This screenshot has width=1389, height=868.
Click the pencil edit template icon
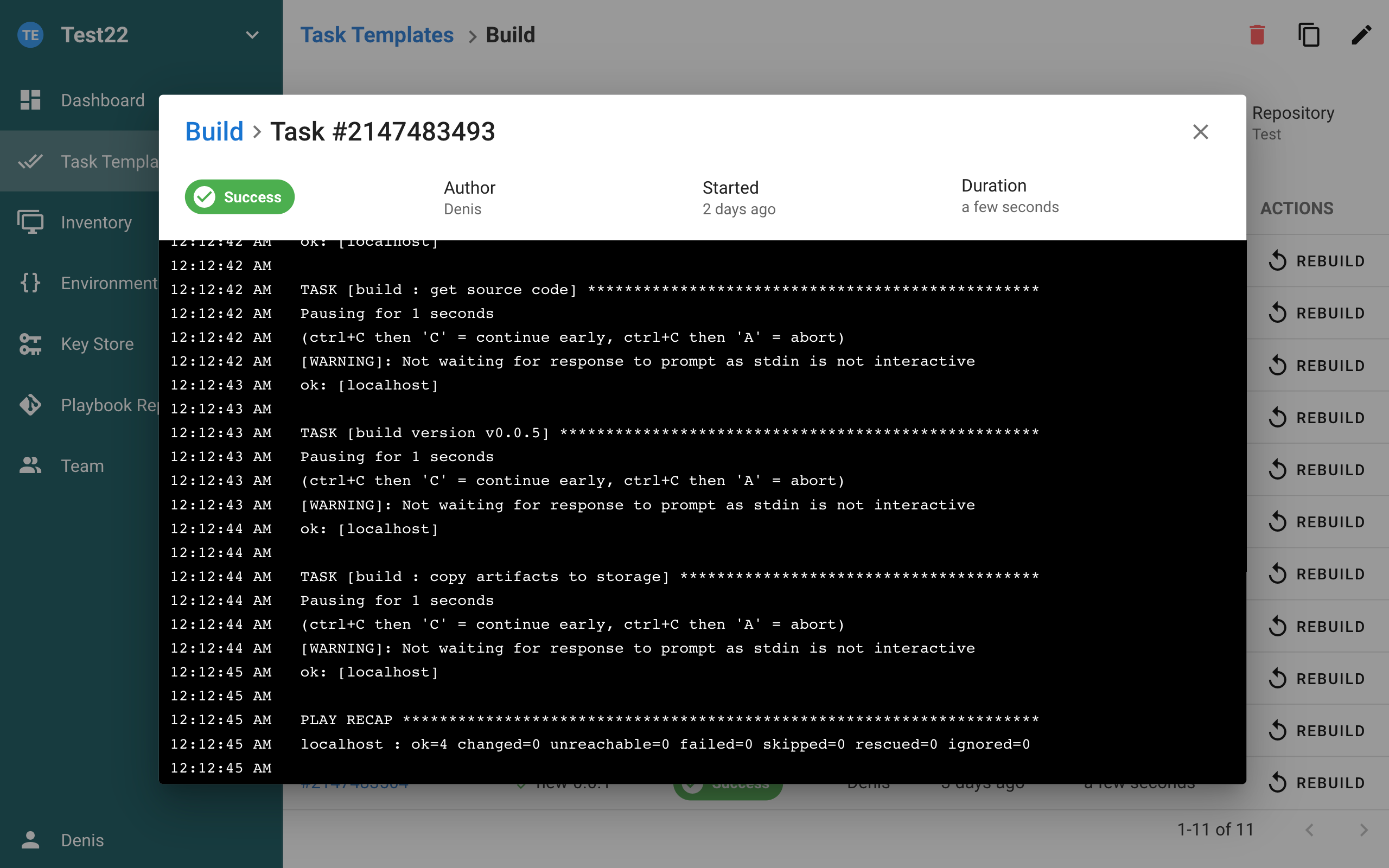click(1361, 35)
